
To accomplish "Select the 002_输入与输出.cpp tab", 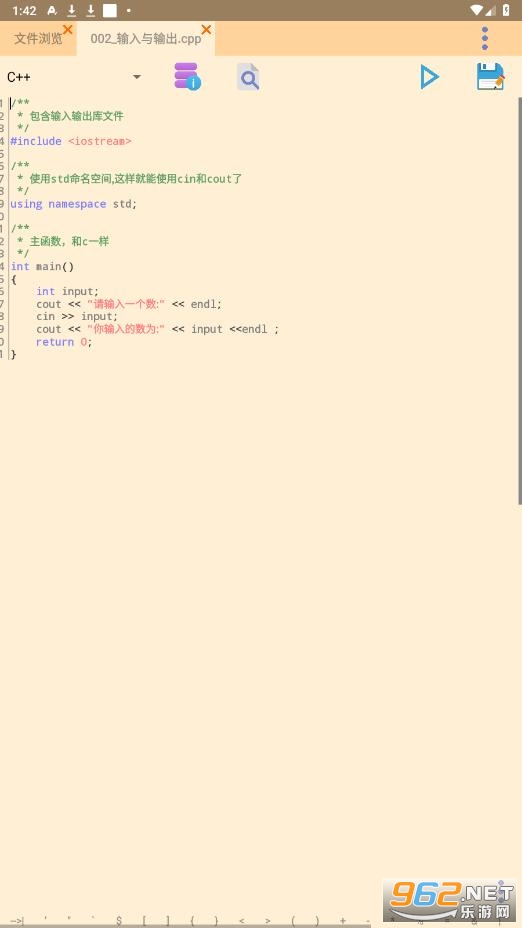I will click(146, 39).
